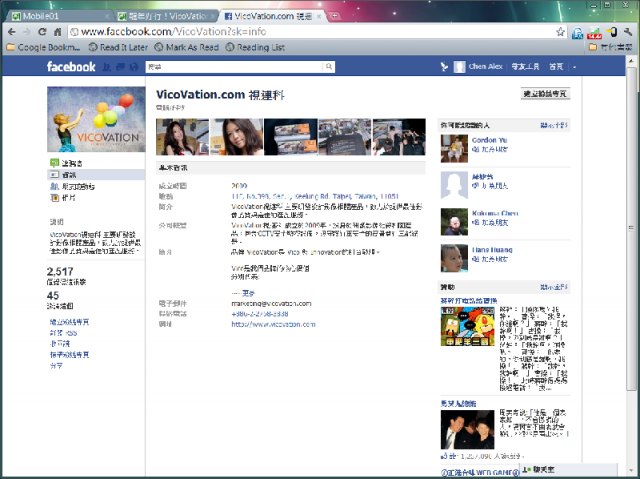This screenshot has width=640, height=479.
Task: Open the find friends link in top bar
Action: 525,67
